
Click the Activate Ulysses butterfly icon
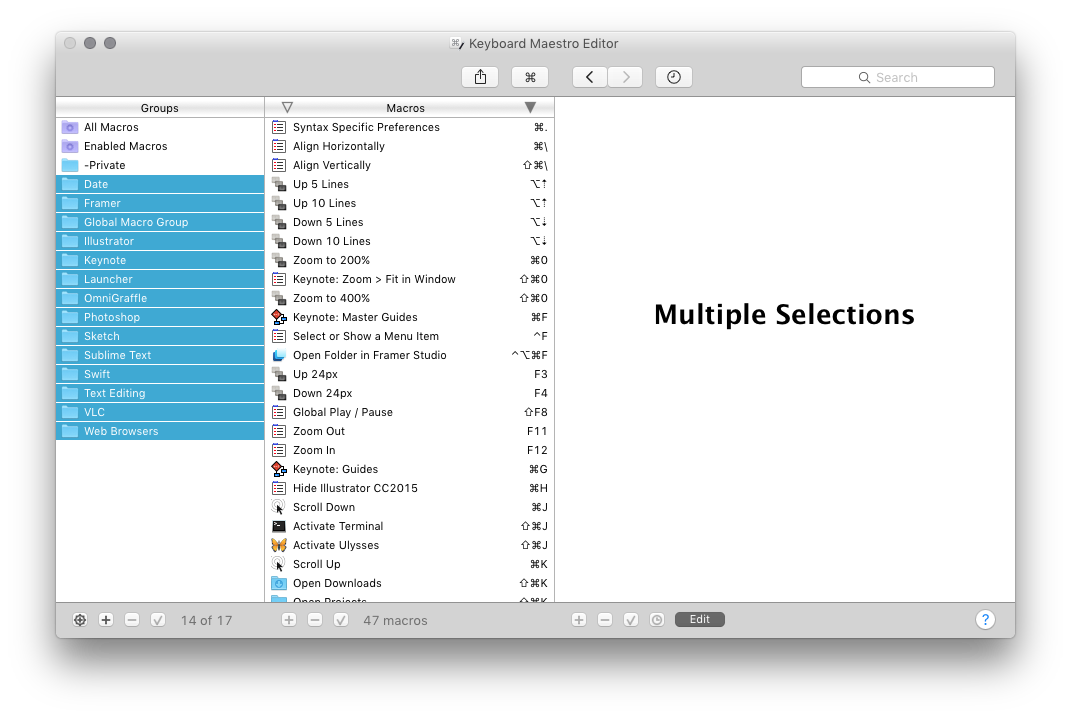(279, 545)
